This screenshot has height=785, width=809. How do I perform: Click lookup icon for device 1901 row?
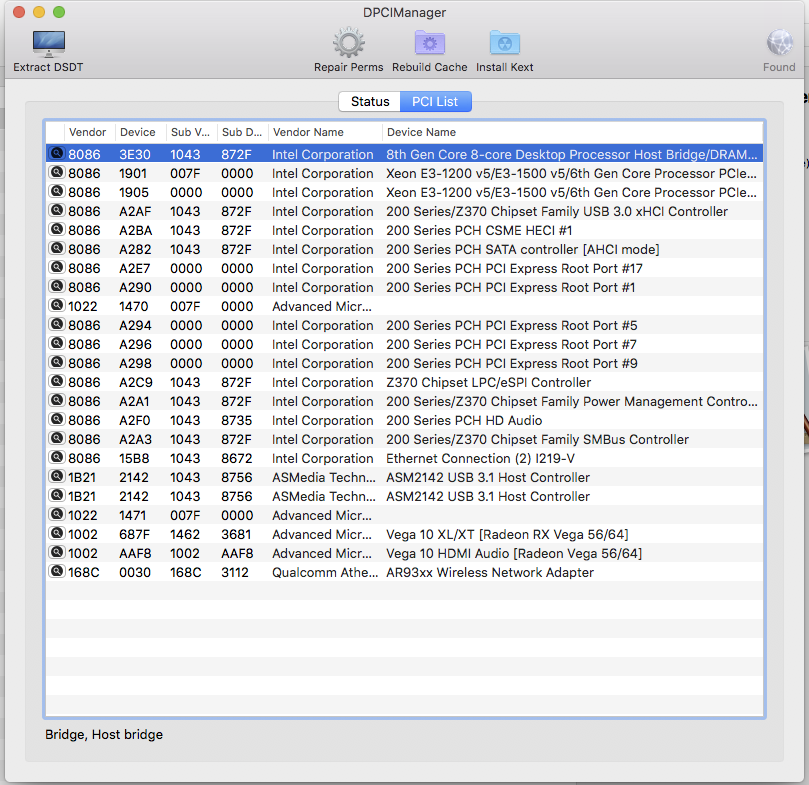[x=56, y=172]
